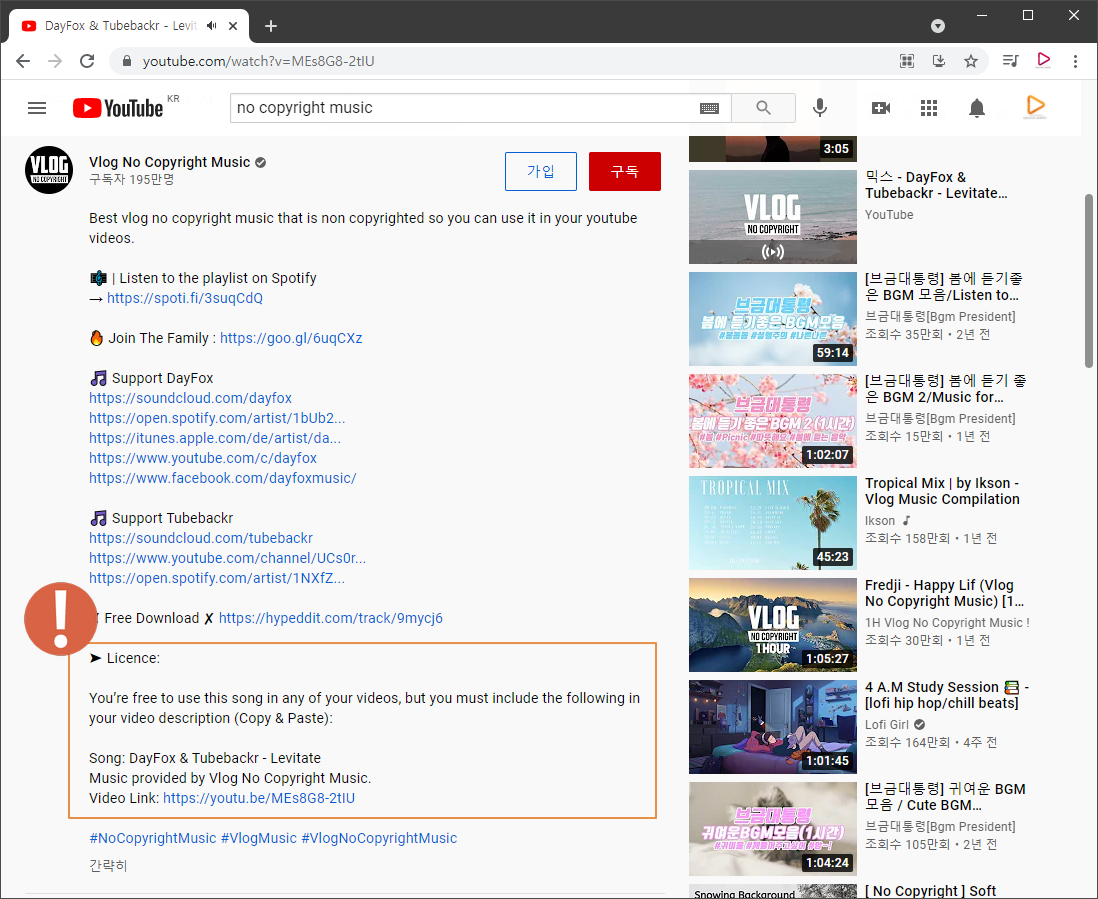Screen dimensions: 1098x899
Task: Click the 가입 join button
Action: click(541, 172)
